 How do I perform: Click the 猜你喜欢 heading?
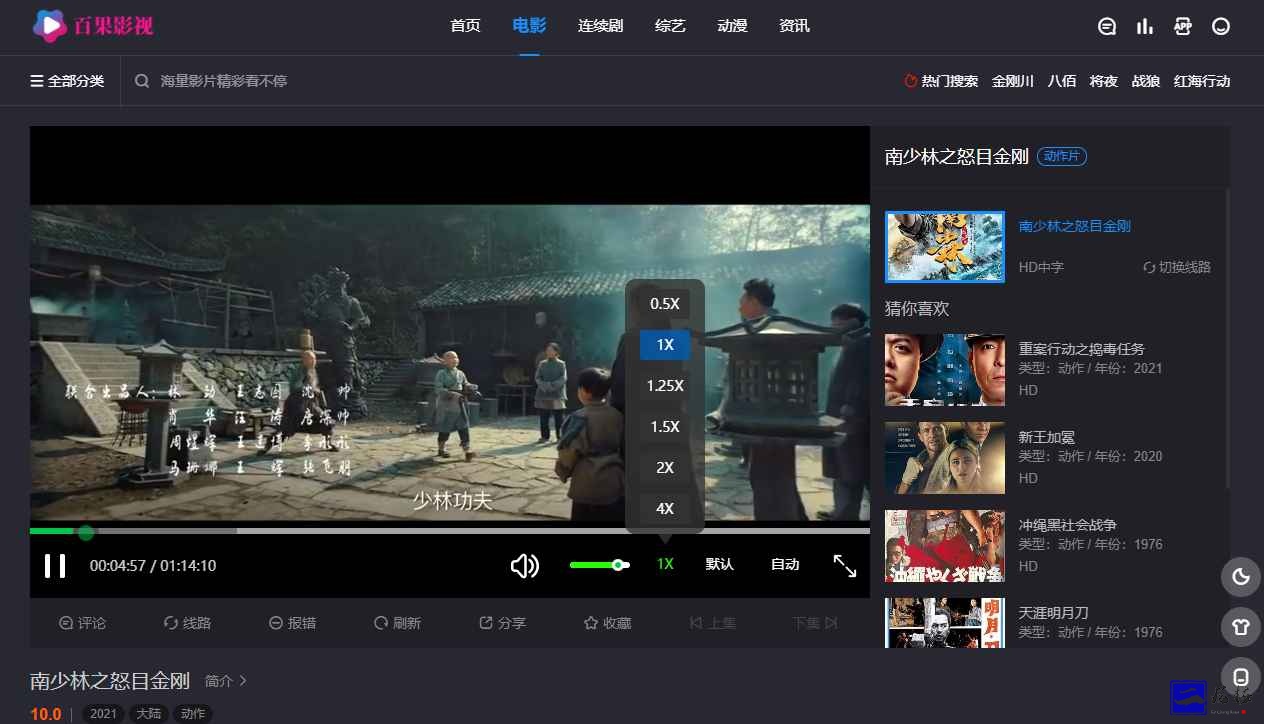point(917,309)
